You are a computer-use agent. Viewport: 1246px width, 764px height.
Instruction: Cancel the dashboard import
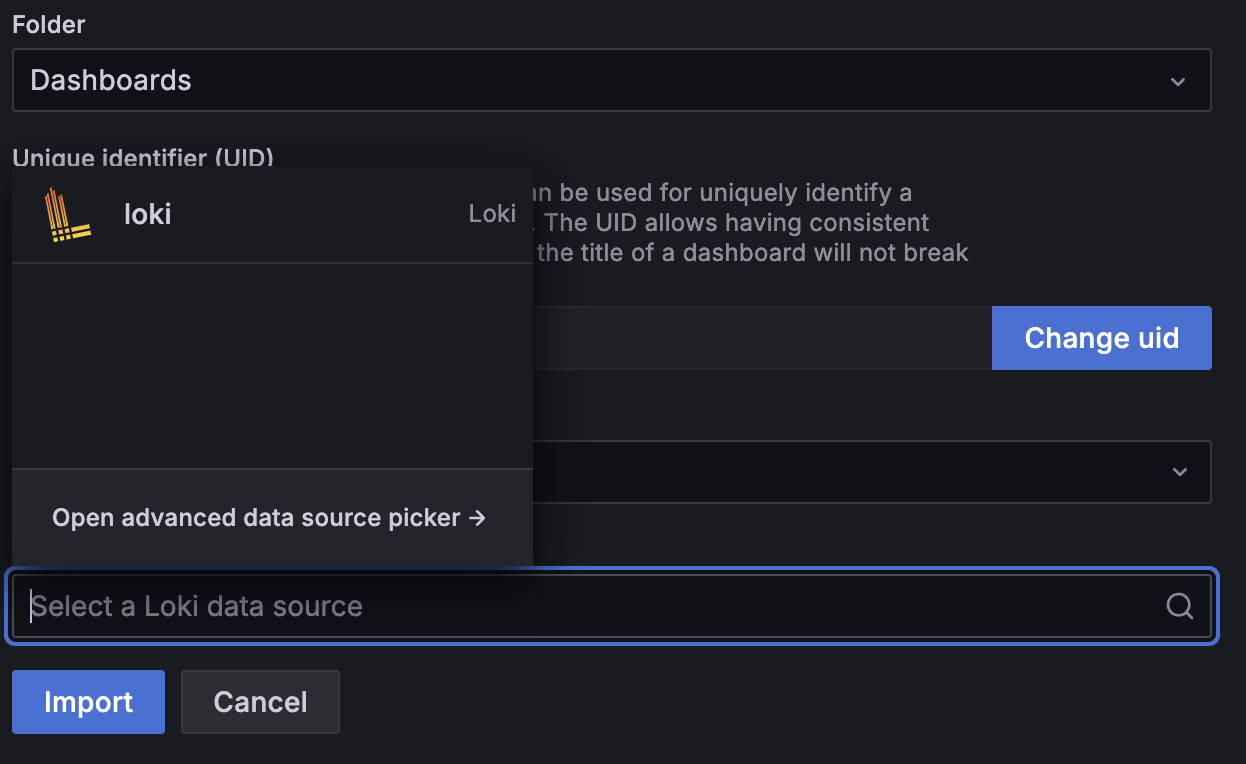coord(260,702)
